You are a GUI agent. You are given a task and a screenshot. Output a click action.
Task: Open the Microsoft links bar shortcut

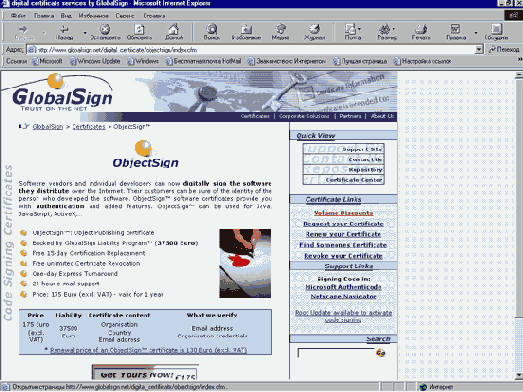(47, 61)
